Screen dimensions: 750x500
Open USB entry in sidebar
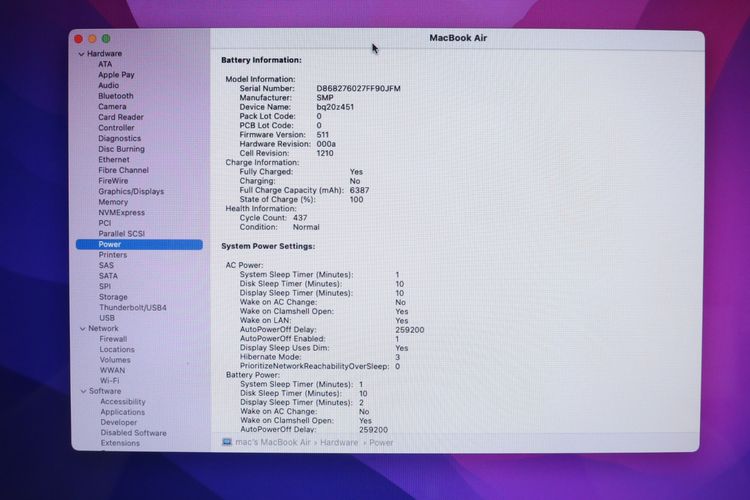[107, 318]
